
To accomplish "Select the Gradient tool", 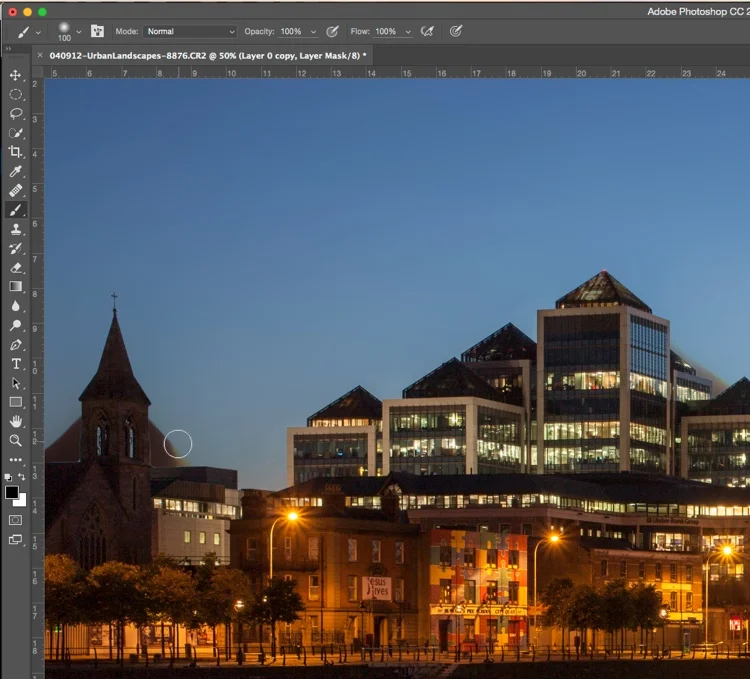I will coord(15,286).
